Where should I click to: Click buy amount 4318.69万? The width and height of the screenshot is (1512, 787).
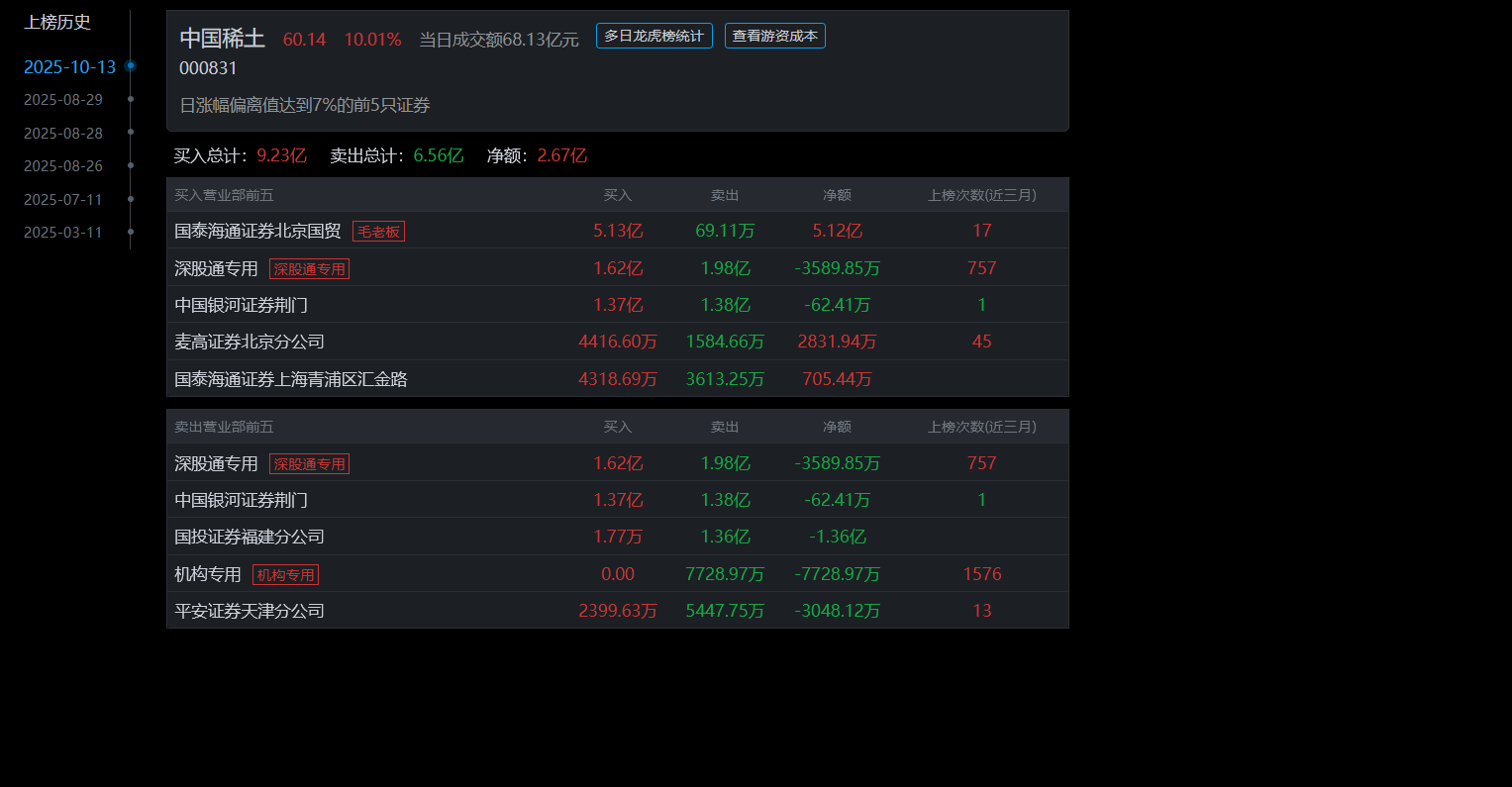click(x=618, y=379)
